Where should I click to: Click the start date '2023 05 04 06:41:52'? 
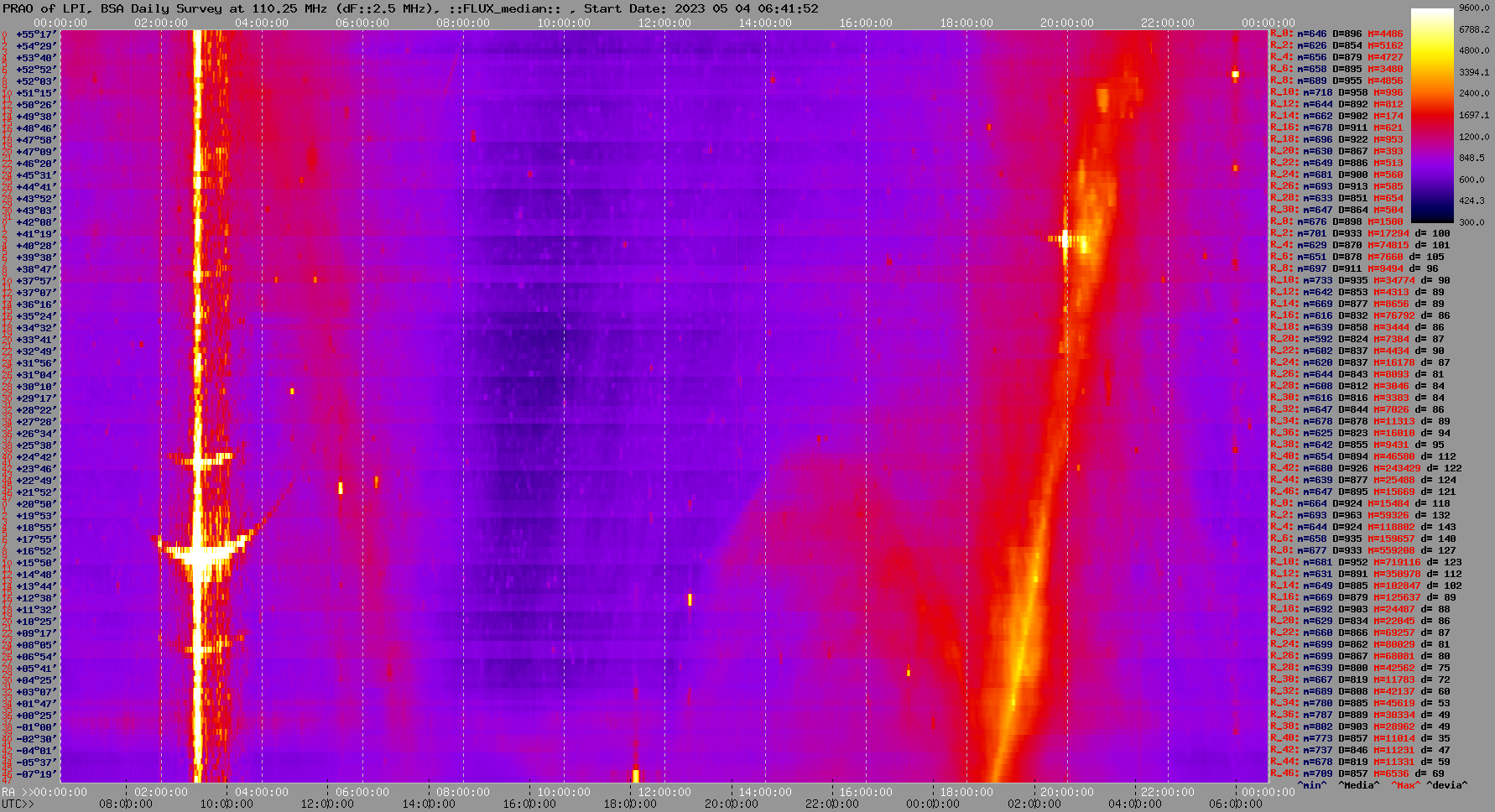747,8
